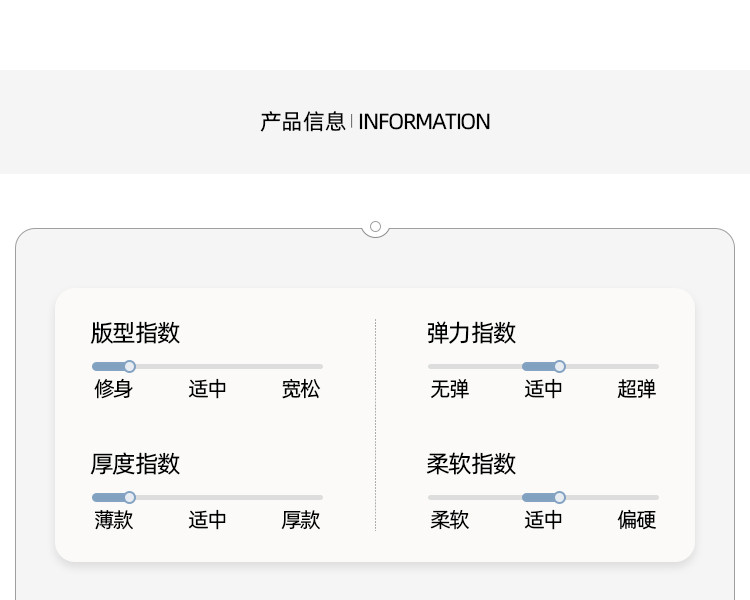Click the 厚度指数 slider handle
Image resolution: width=750 pixels, height=600 pixels.
click(x=129, y=497)
